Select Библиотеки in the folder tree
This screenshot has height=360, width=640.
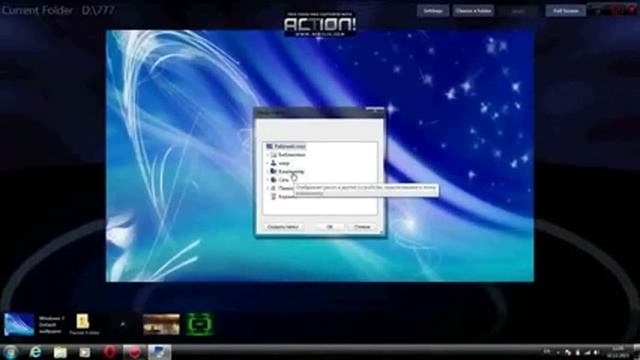point(289,155)
